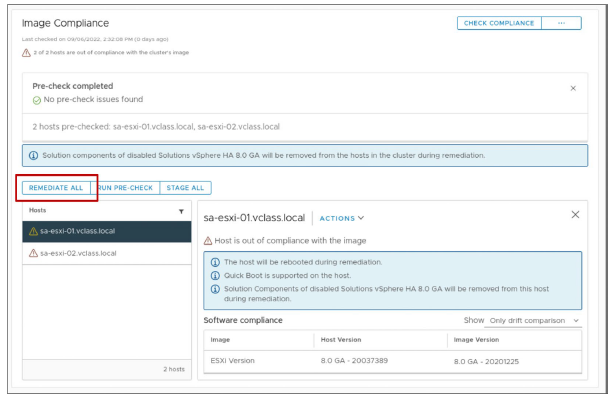Close the sa-esxi-01 host details panel

[x=575, y=214]
